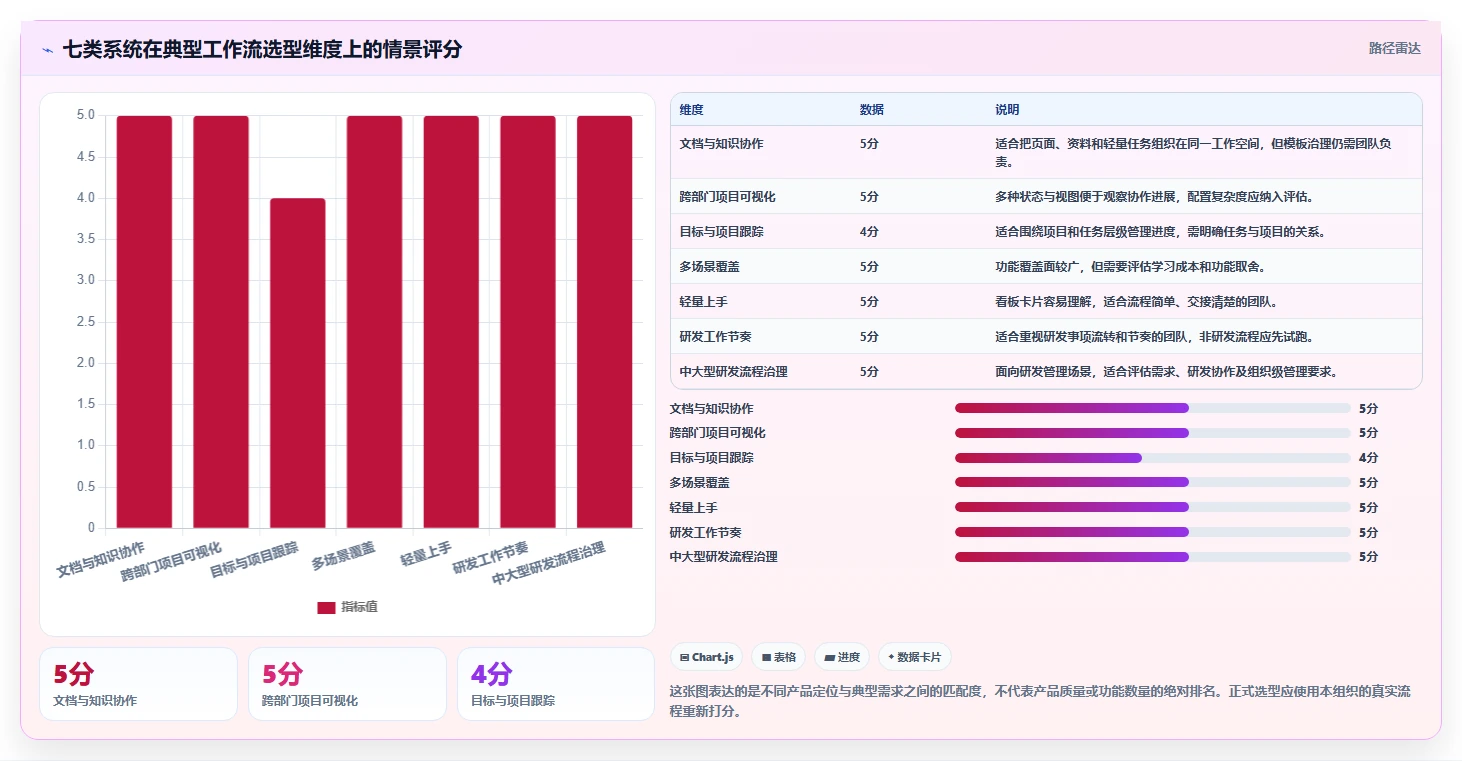Click the 路径雷达 label
The image size is (1462, 761).
pyautogui.click(x=1394, y=48)
